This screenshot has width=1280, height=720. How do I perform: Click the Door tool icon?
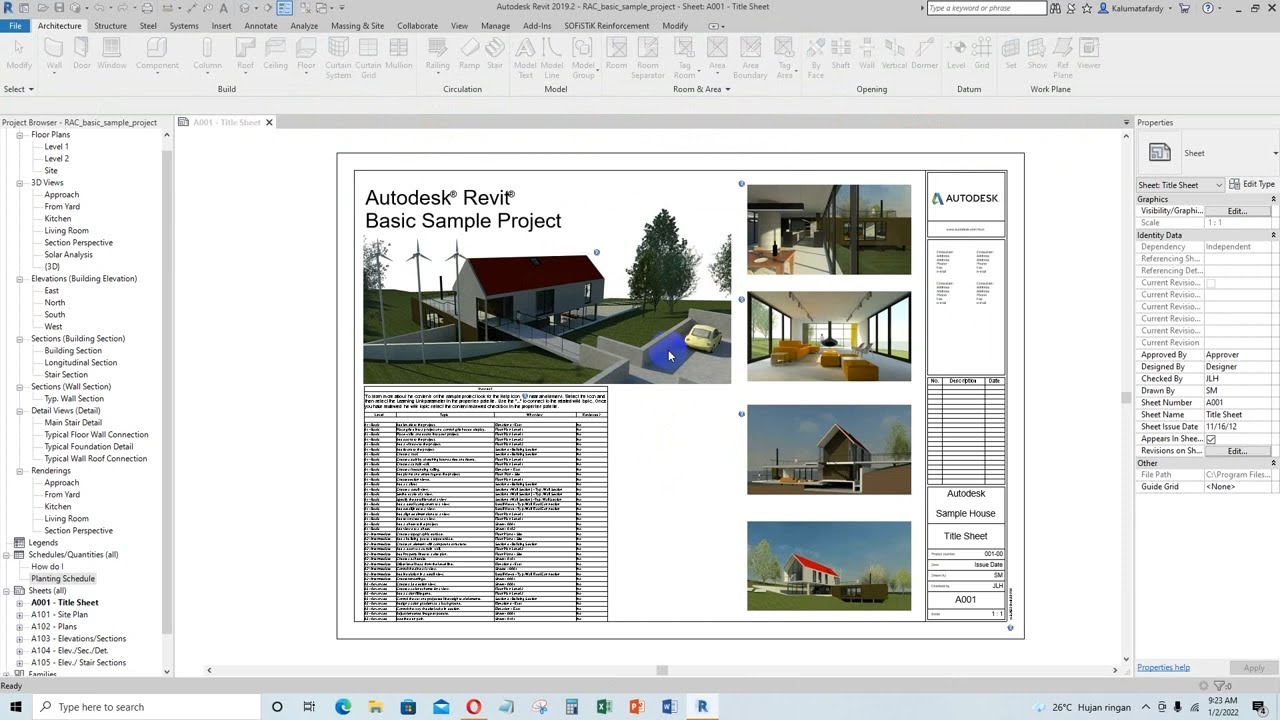pyautogui.click(x=82, y=54)
